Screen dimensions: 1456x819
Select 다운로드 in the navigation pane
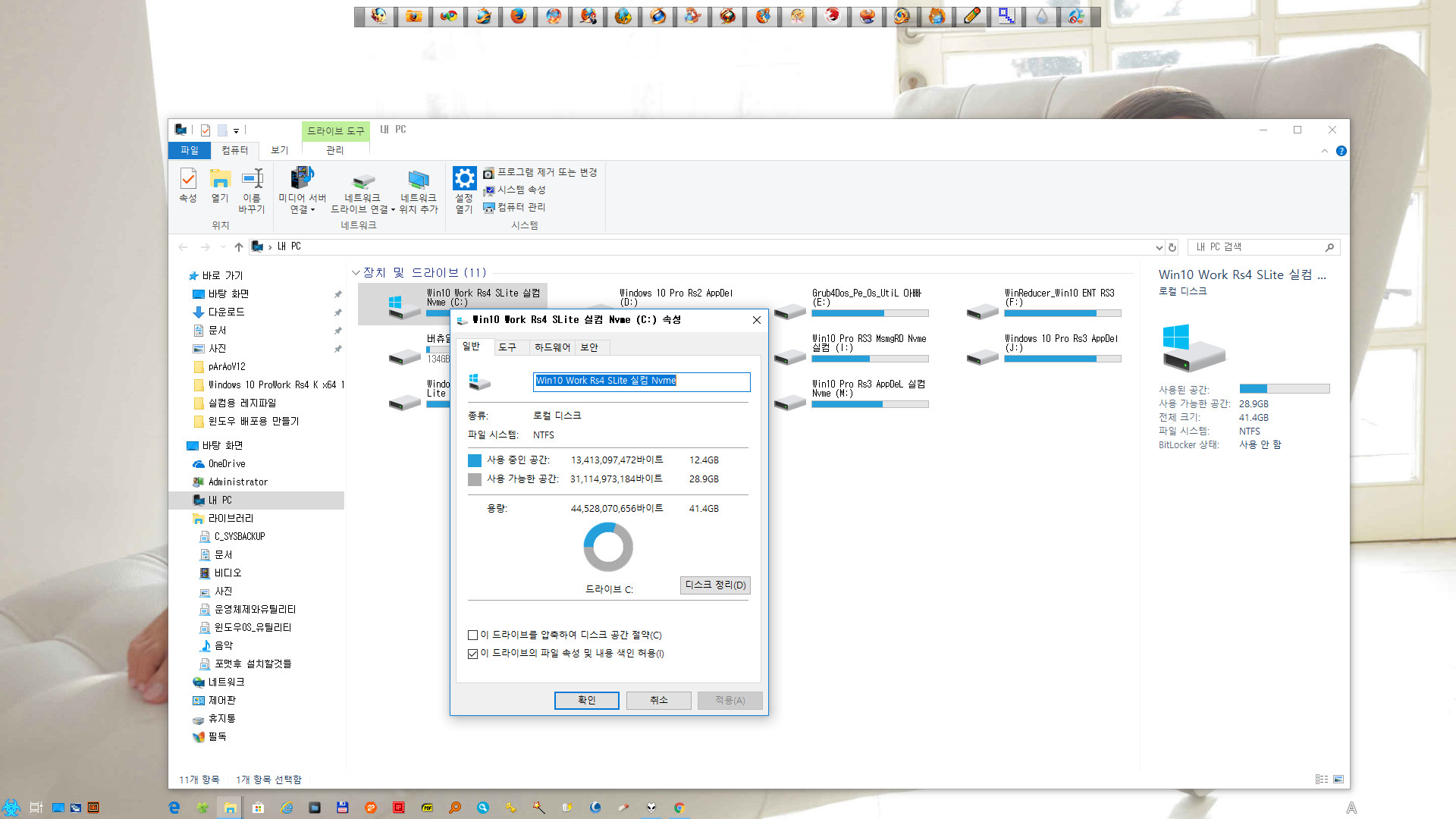click(227, 312)
